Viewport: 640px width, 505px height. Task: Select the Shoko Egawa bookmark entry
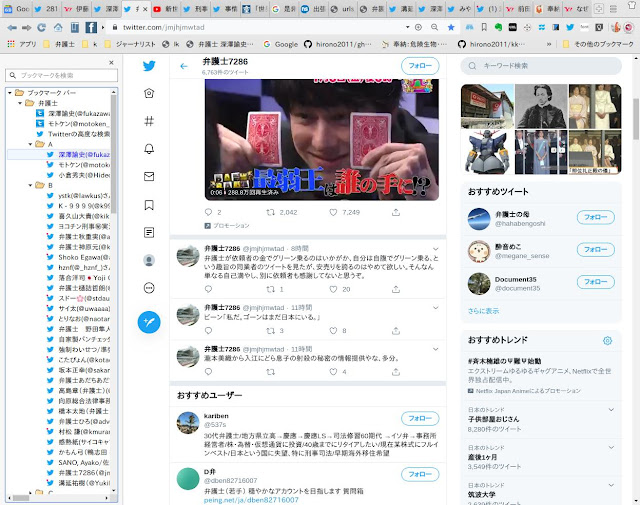coord(80,257)
